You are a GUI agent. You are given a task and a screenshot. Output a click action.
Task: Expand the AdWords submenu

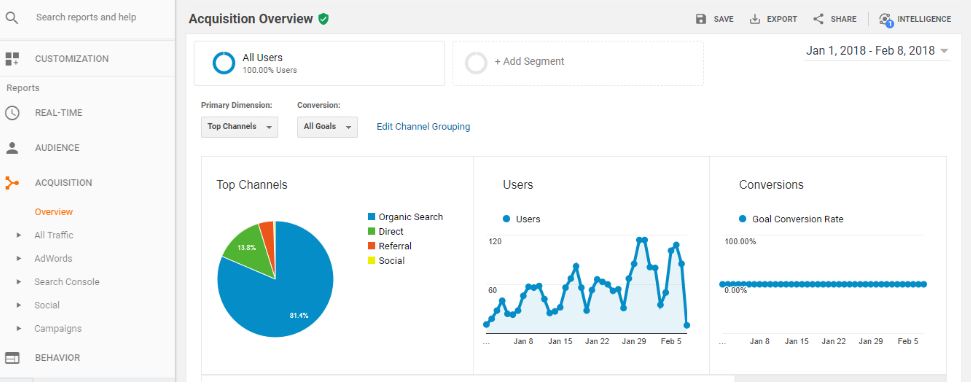tap(19, 259)
